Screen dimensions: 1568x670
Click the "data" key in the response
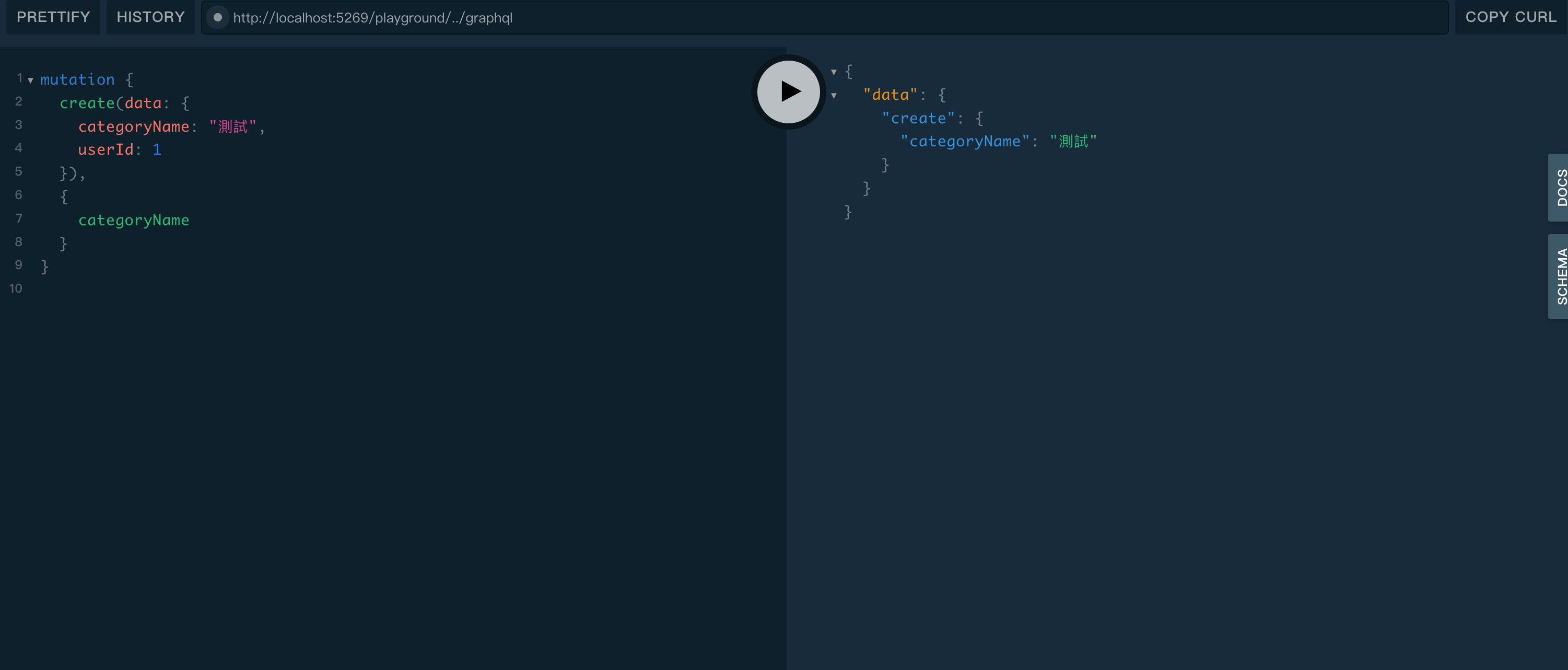click(x=890, y=95)
